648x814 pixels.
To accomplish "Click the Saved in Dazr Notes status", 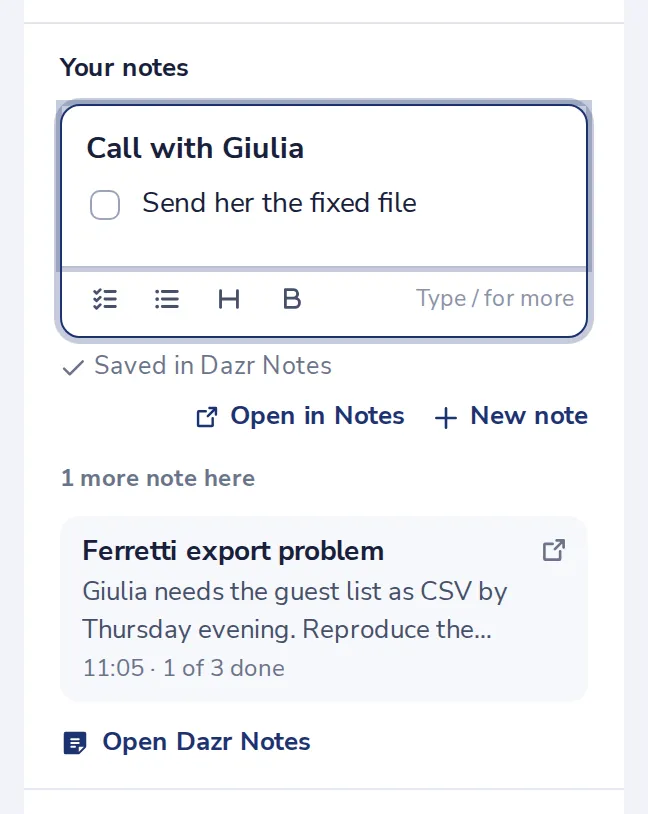I will point(196,365).
